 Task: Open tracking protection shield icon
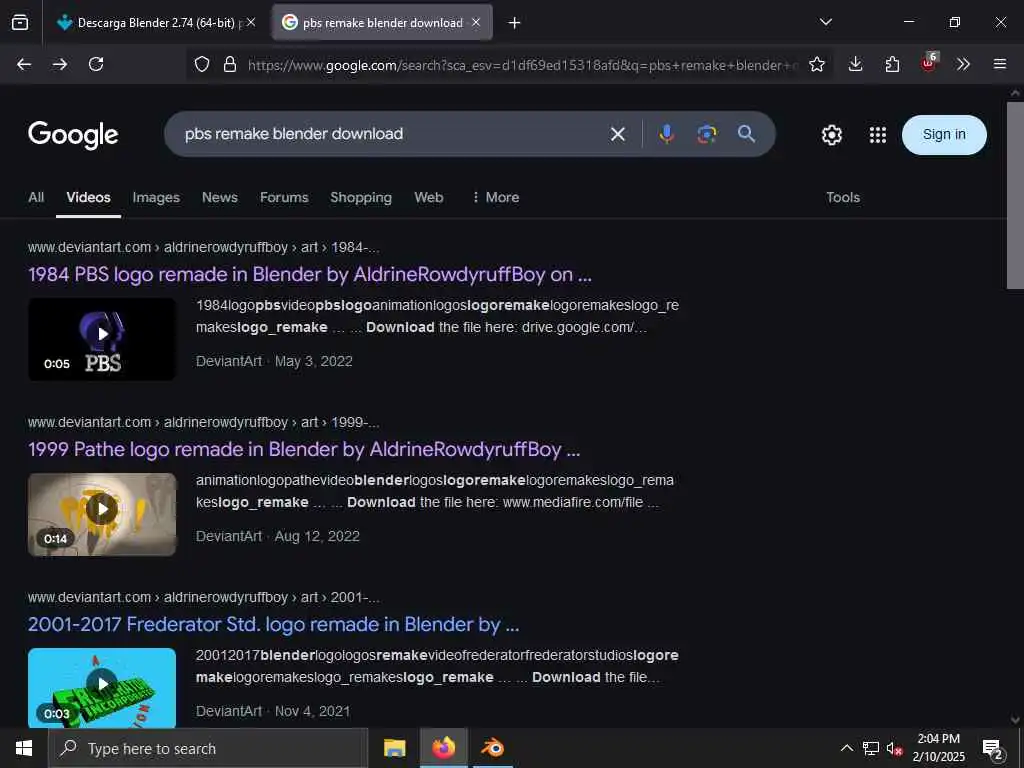202,64
